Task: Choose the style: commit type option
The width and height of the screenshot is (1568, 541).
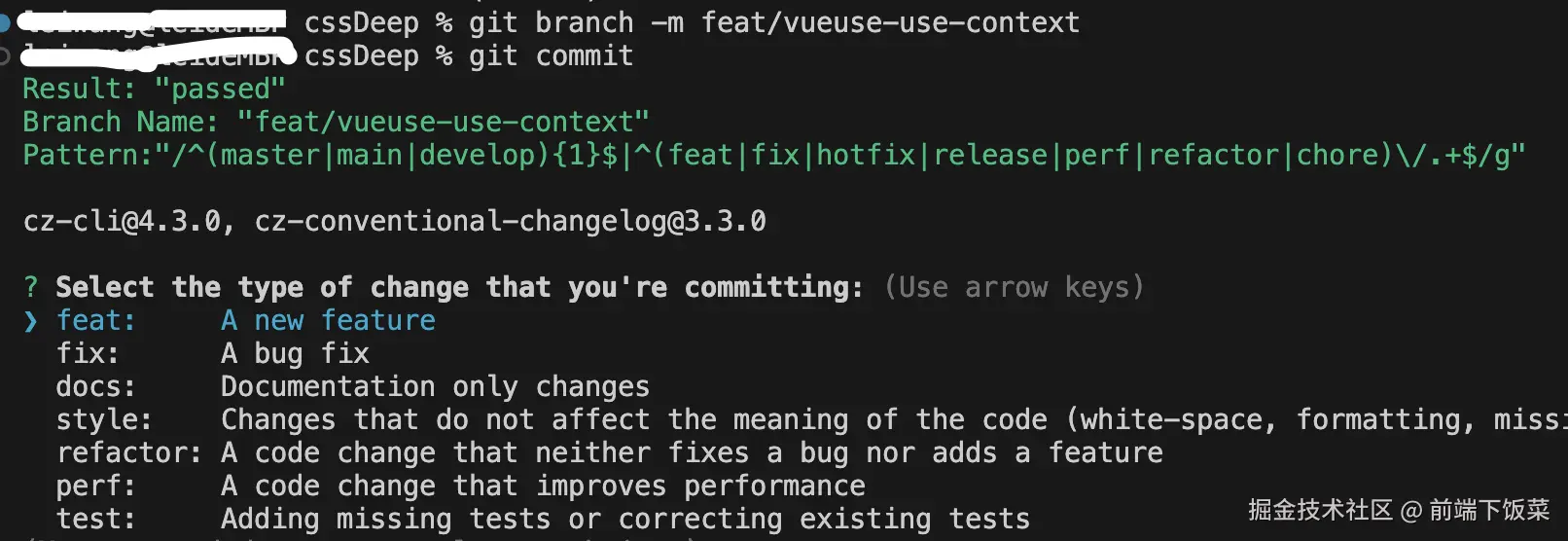Action: (103, 419)
